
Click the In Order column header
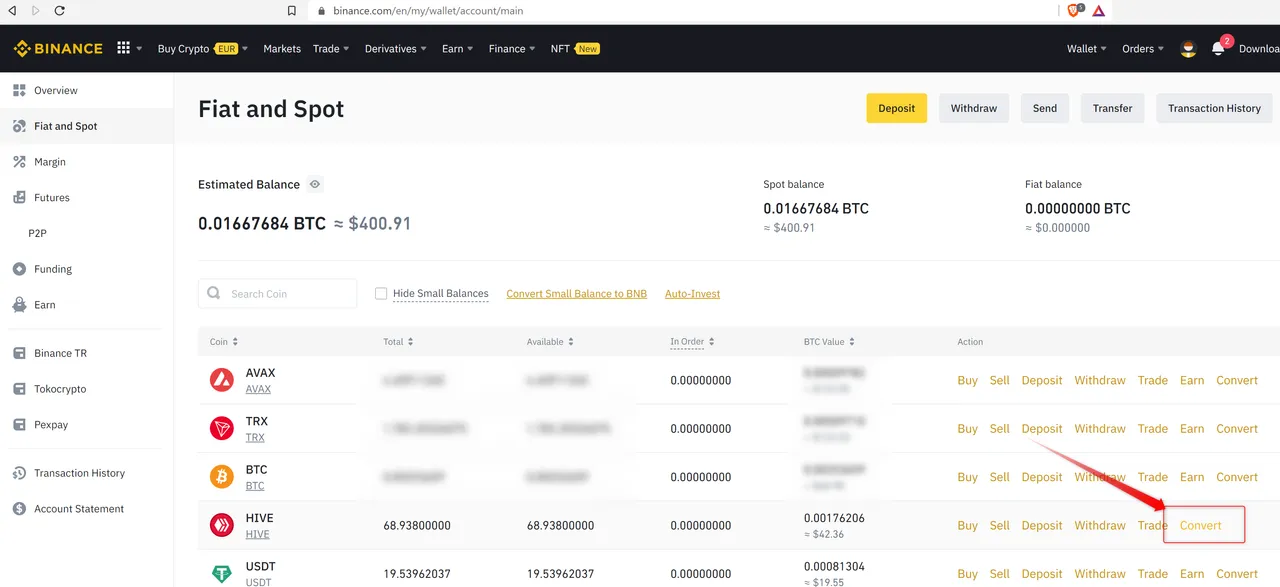coord(687,342)
